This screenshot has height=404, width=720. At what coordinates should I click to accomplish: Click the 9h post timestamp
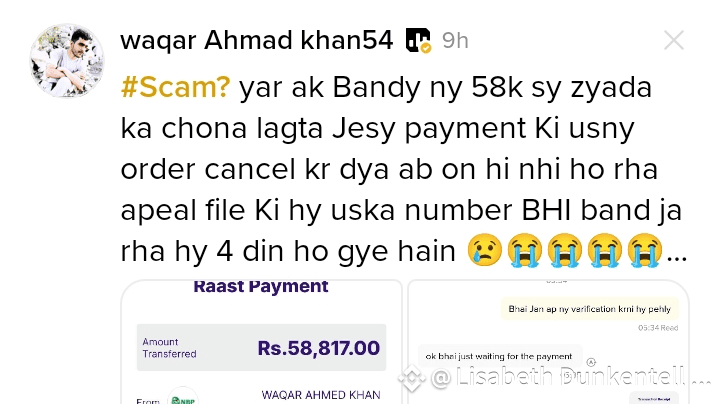455,41
